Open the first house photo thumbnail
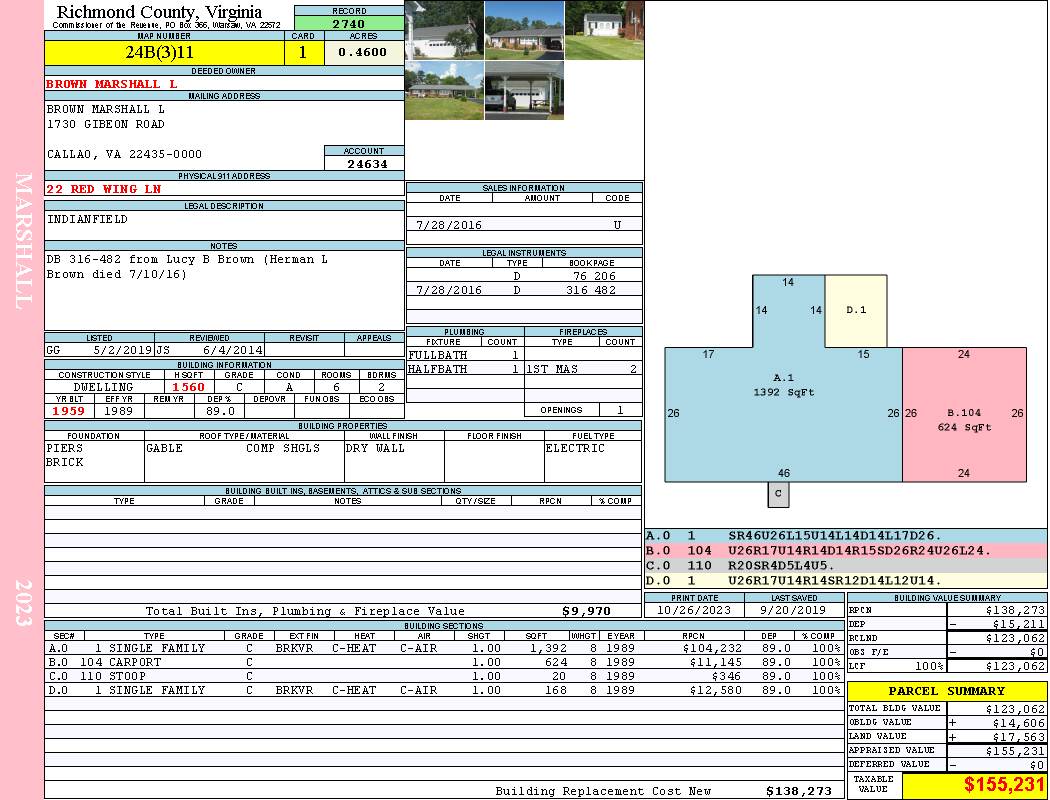The image size is (1050, 800). coord(445,30)
